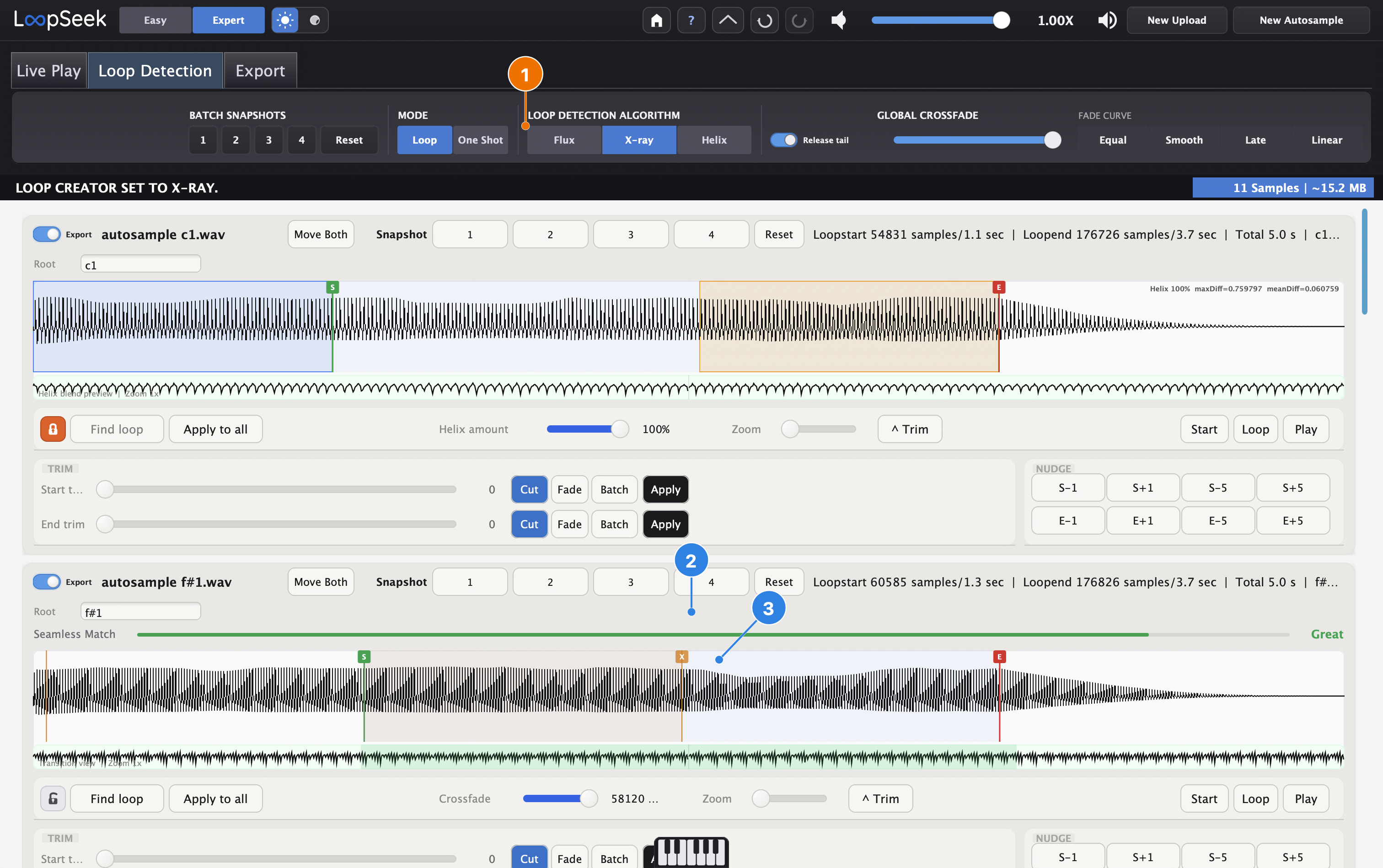Click the gray padlock on f#1.wav

pos(53,798)
